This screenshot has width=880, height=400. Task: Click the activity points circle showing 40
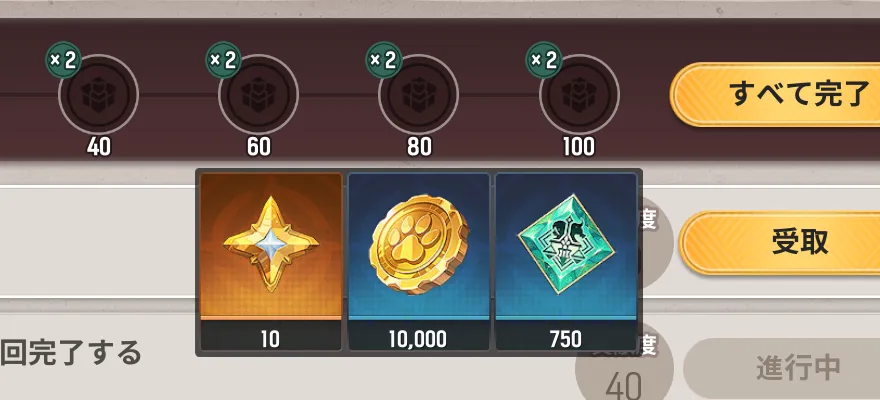[x=624, y=364]
